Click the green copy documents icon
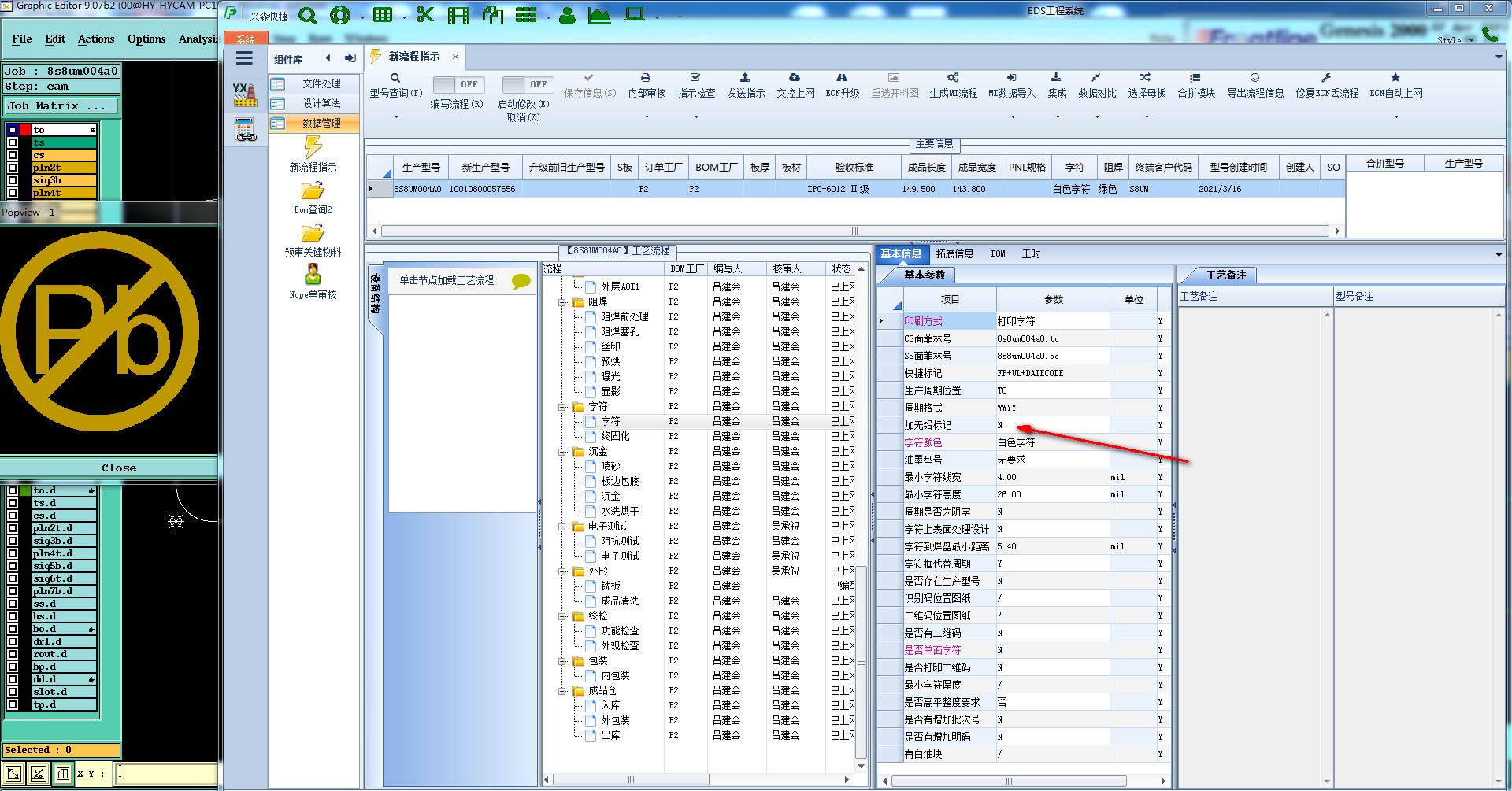 click(x=493, y=15)
